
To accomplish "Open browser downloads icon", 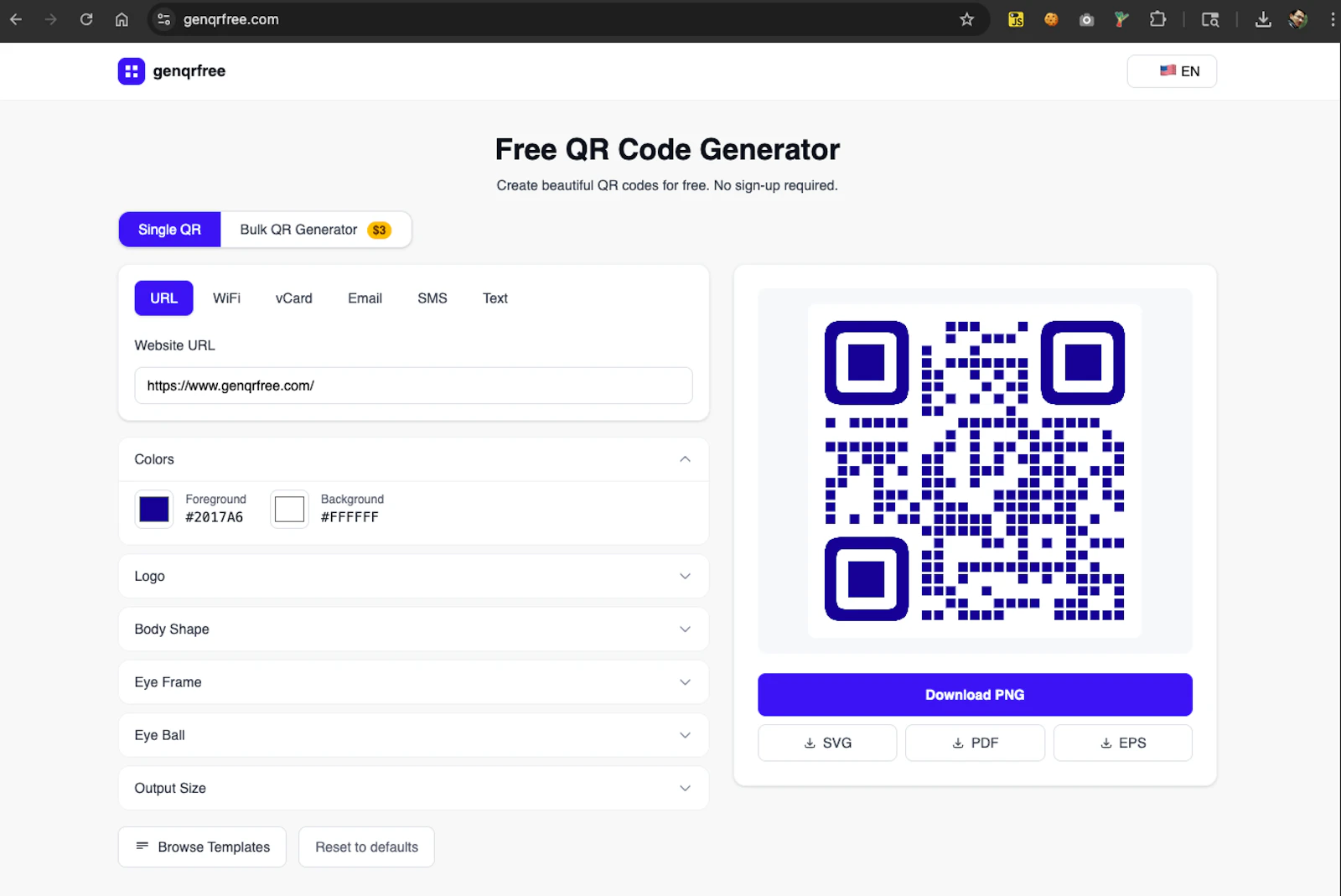I will click(1263, 19).
